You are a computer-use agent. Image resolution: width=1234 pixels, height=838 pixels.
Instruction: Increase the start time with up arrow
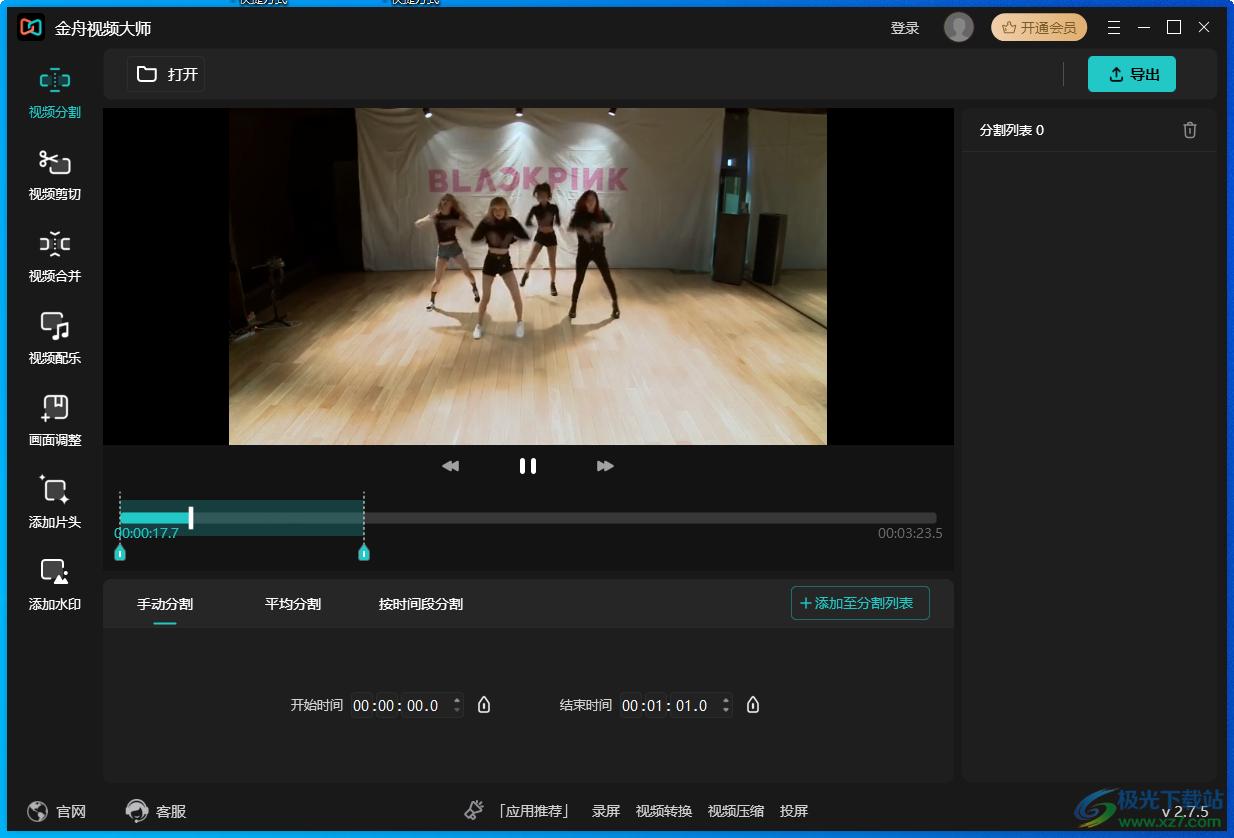[457, 699]
